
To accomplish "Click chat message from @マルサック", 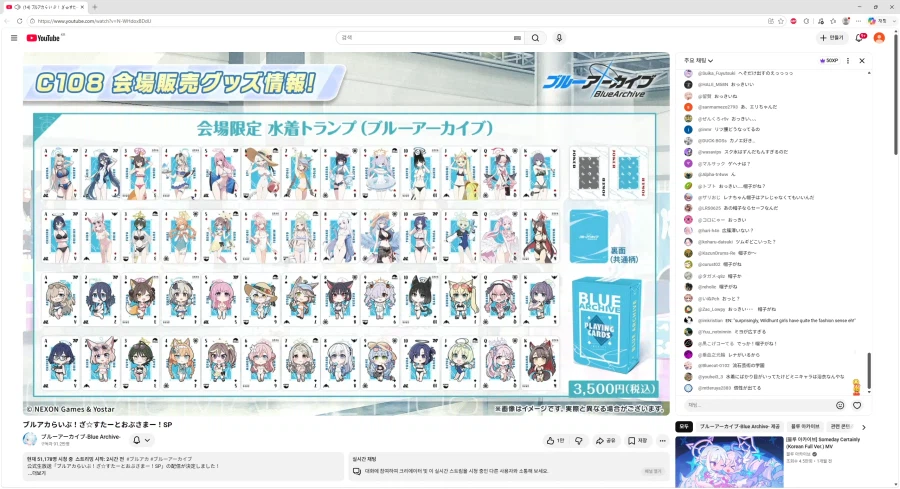I will (x=724, y=164).
